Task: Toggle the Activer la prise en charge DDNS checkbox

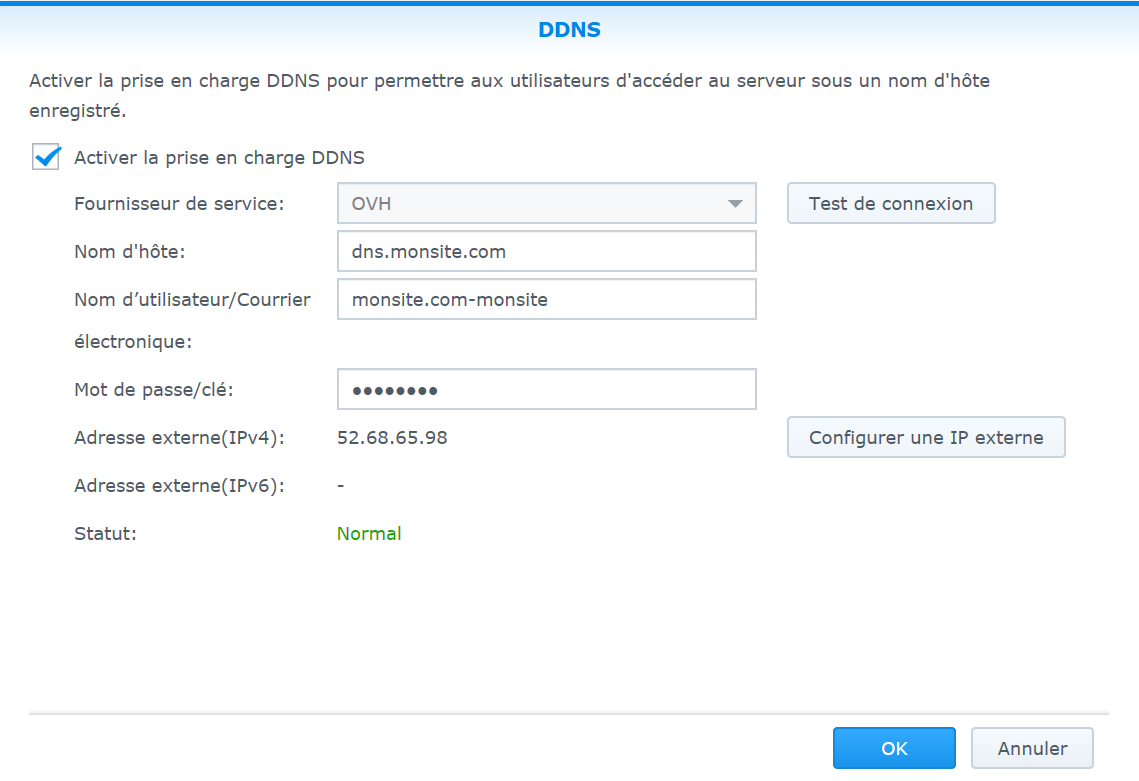Action: (x=46, y=157)
